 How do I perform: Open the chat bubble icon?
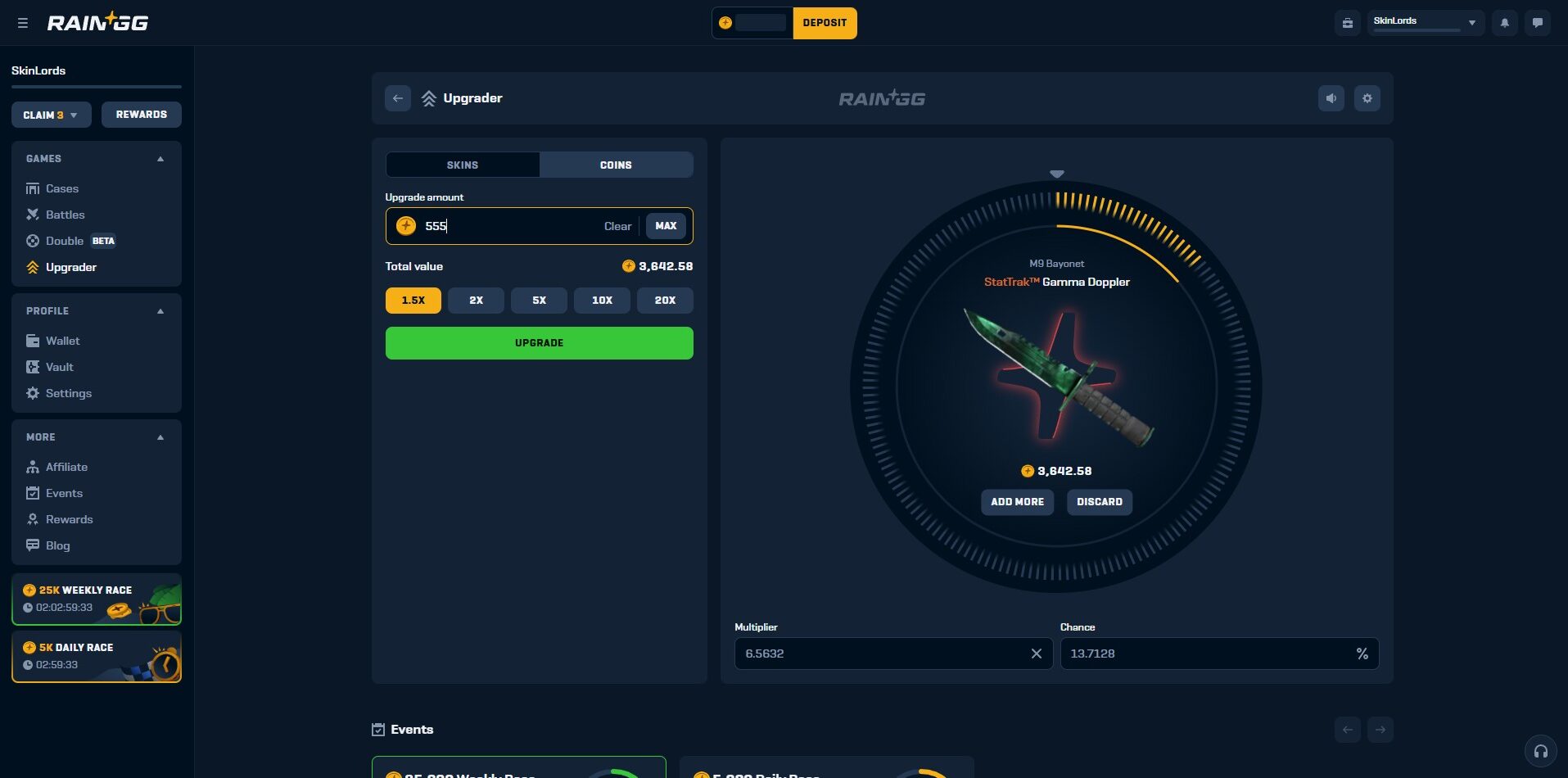(x=1537, y=23)
